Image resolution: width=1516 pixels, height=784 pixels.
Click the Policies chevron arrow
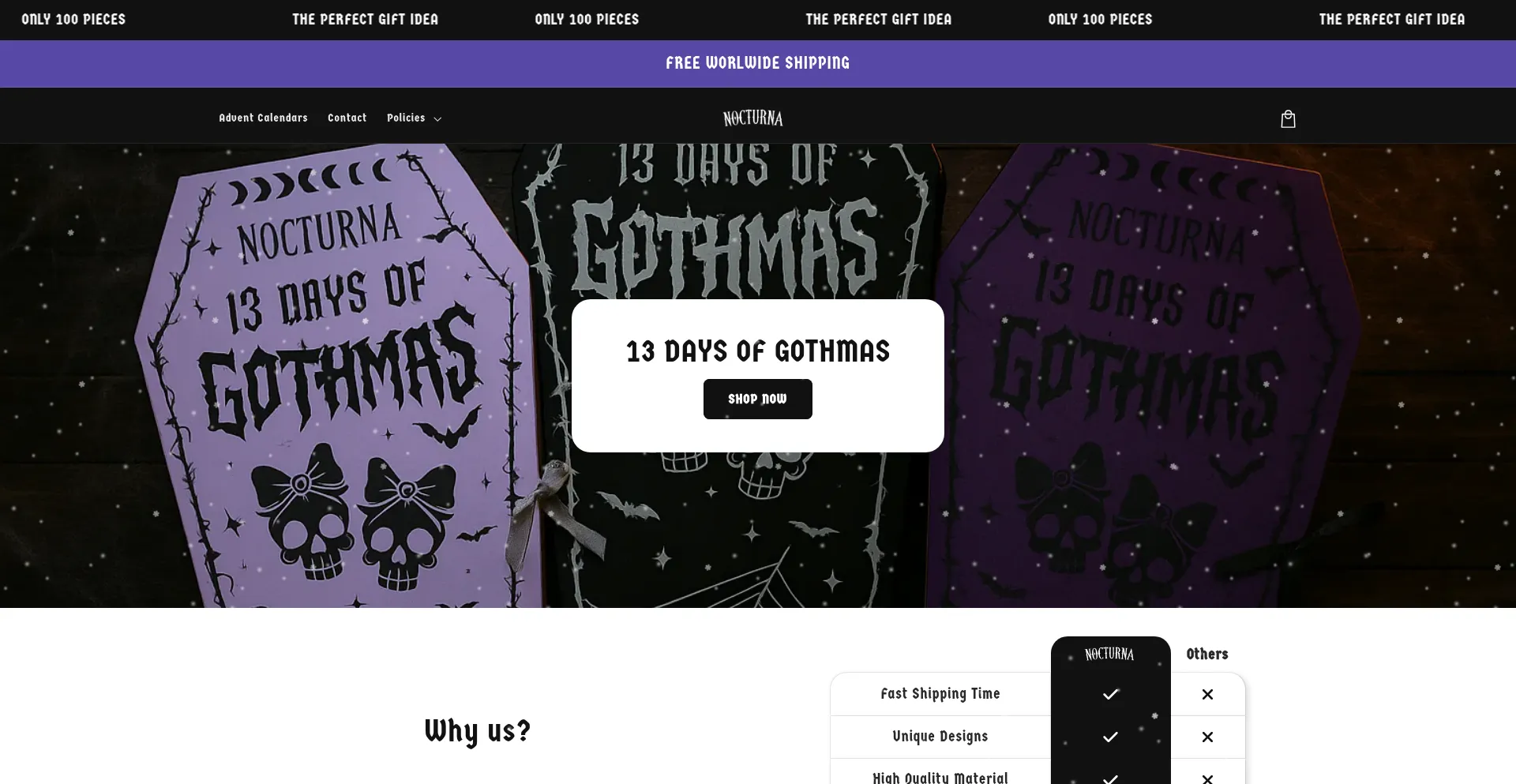[x=437, y=119]
